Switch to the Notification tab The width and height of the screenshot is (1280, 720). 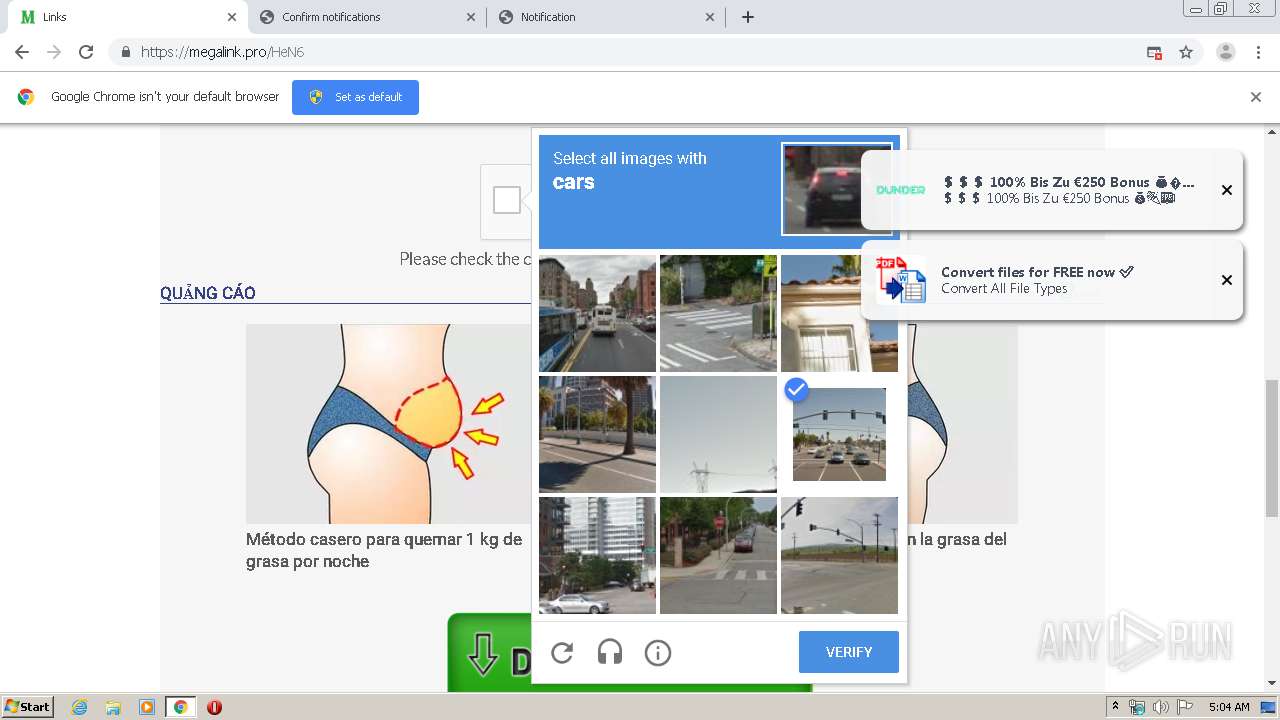(606, 17)
